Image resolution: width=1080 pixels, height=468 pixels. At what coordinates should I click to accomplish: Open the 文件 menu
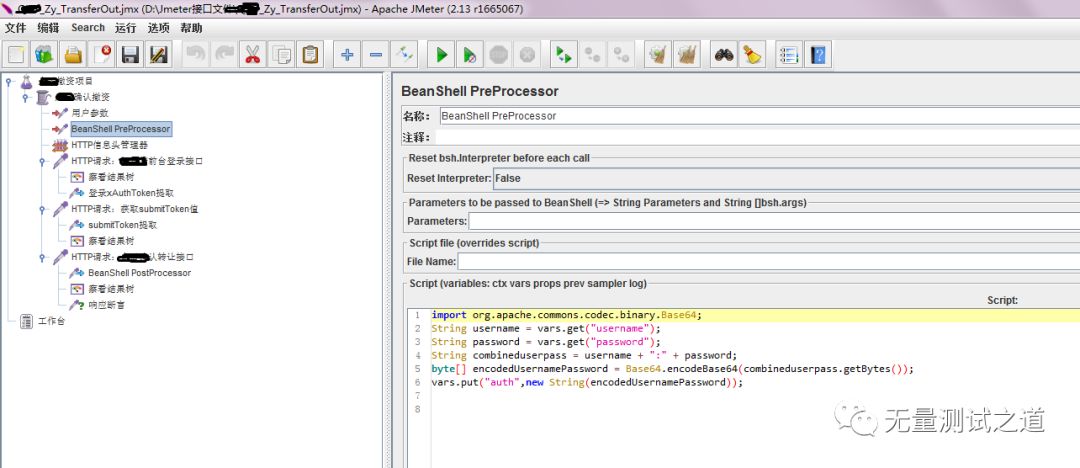point(16,28)
